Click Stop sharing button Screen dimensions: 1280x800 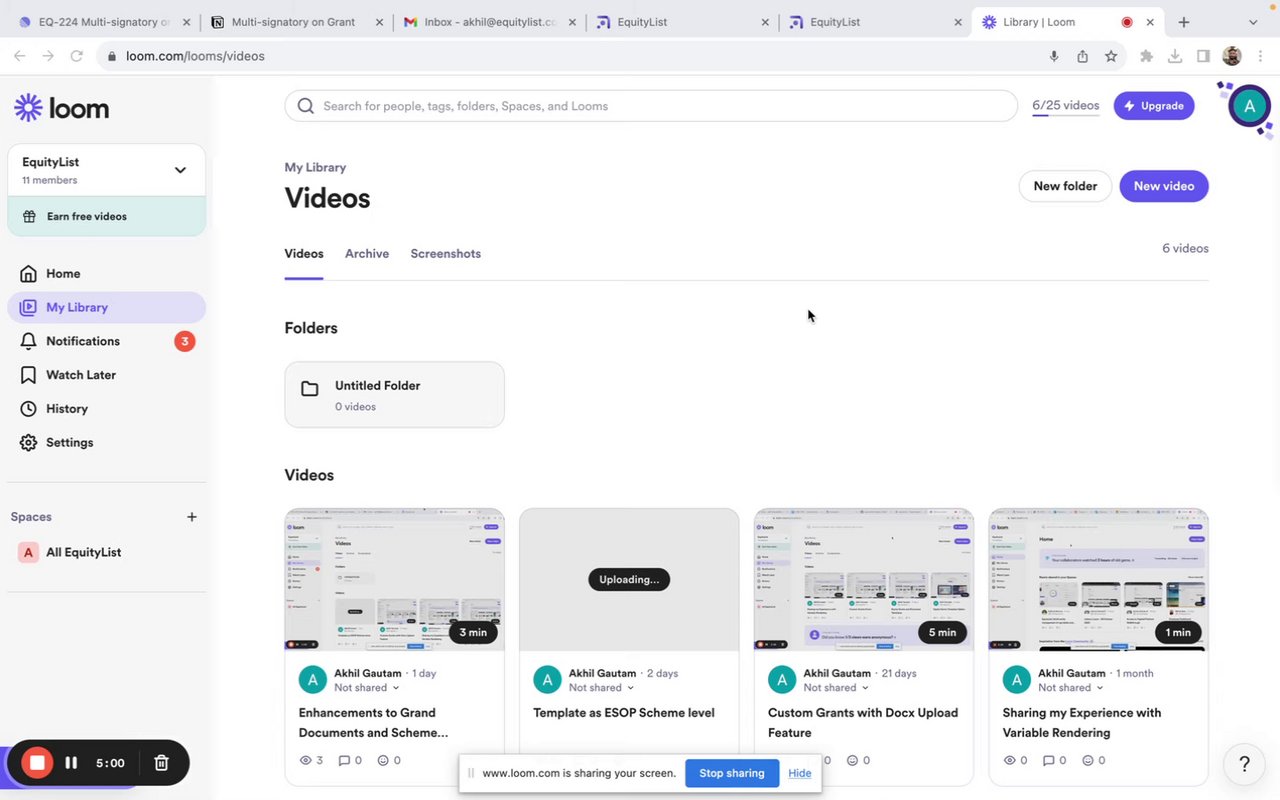(x=732, y=773)
